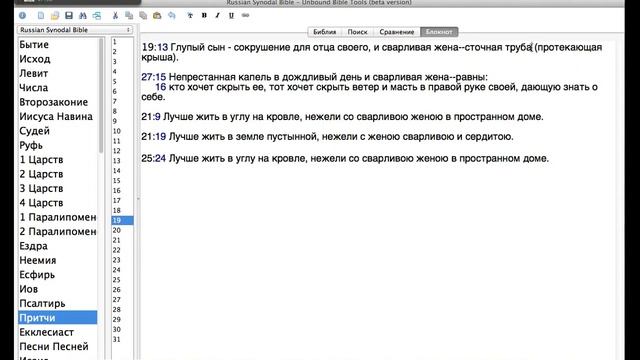Screen dimensions: 640x360
Task: Open the Russian Synodal Bible dropdown
Action: tap(75, 30)
